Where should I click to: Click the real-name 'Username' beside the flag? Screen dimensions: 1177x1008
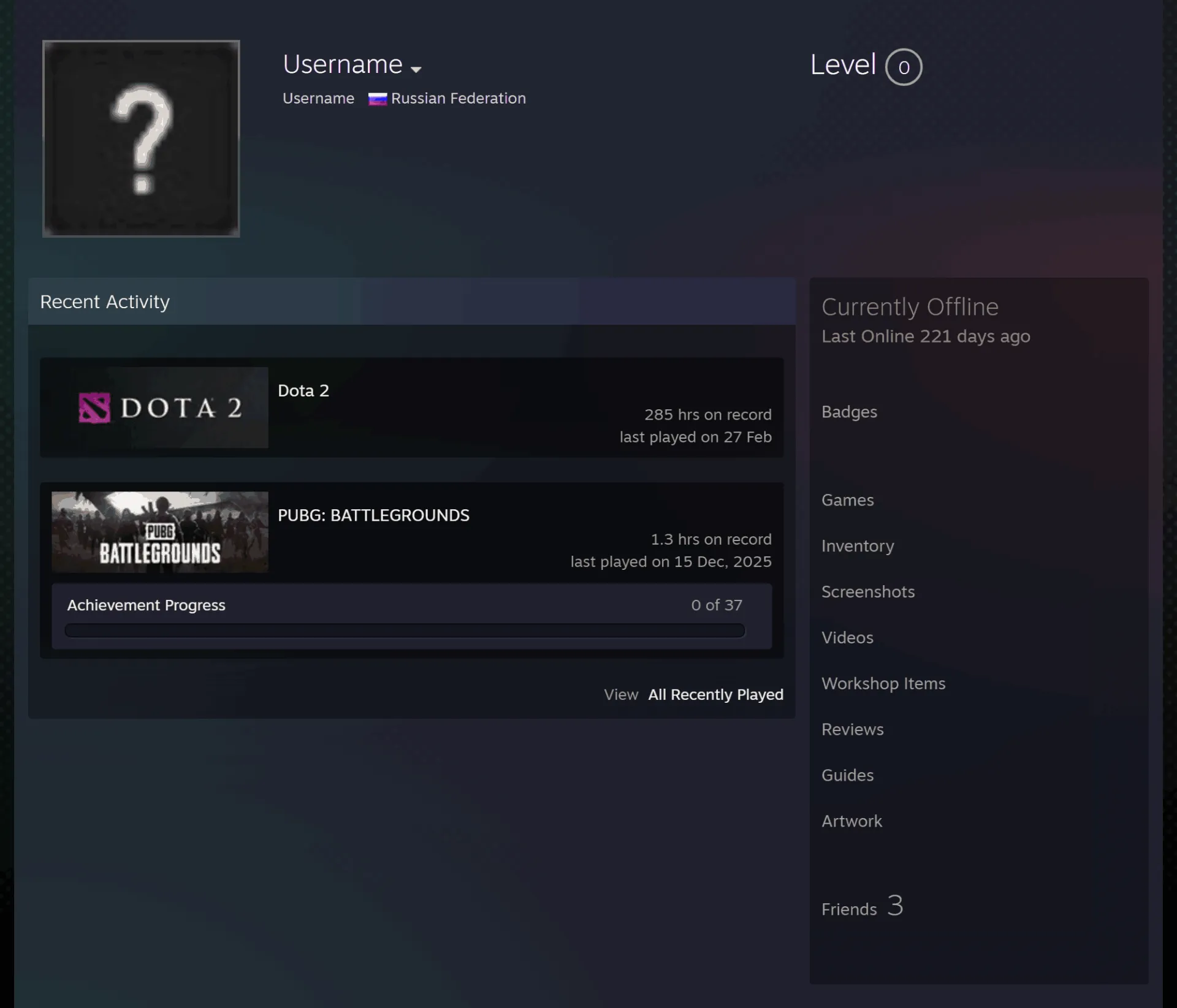tap(318, 98)
